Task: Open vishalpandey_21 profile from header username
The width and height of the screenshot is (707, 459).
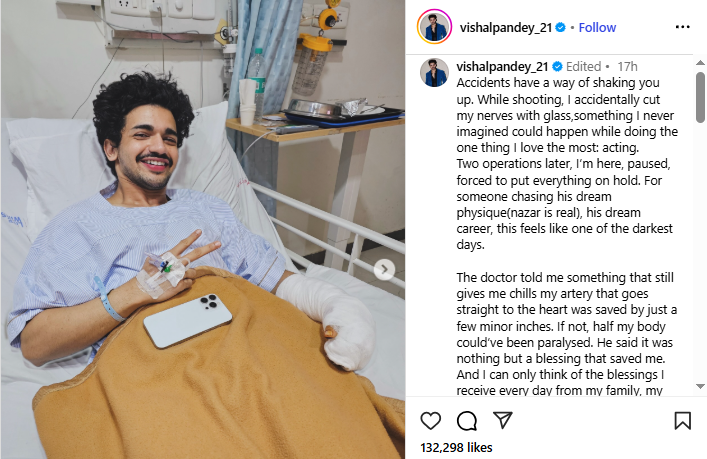Action: click(505, 28)
